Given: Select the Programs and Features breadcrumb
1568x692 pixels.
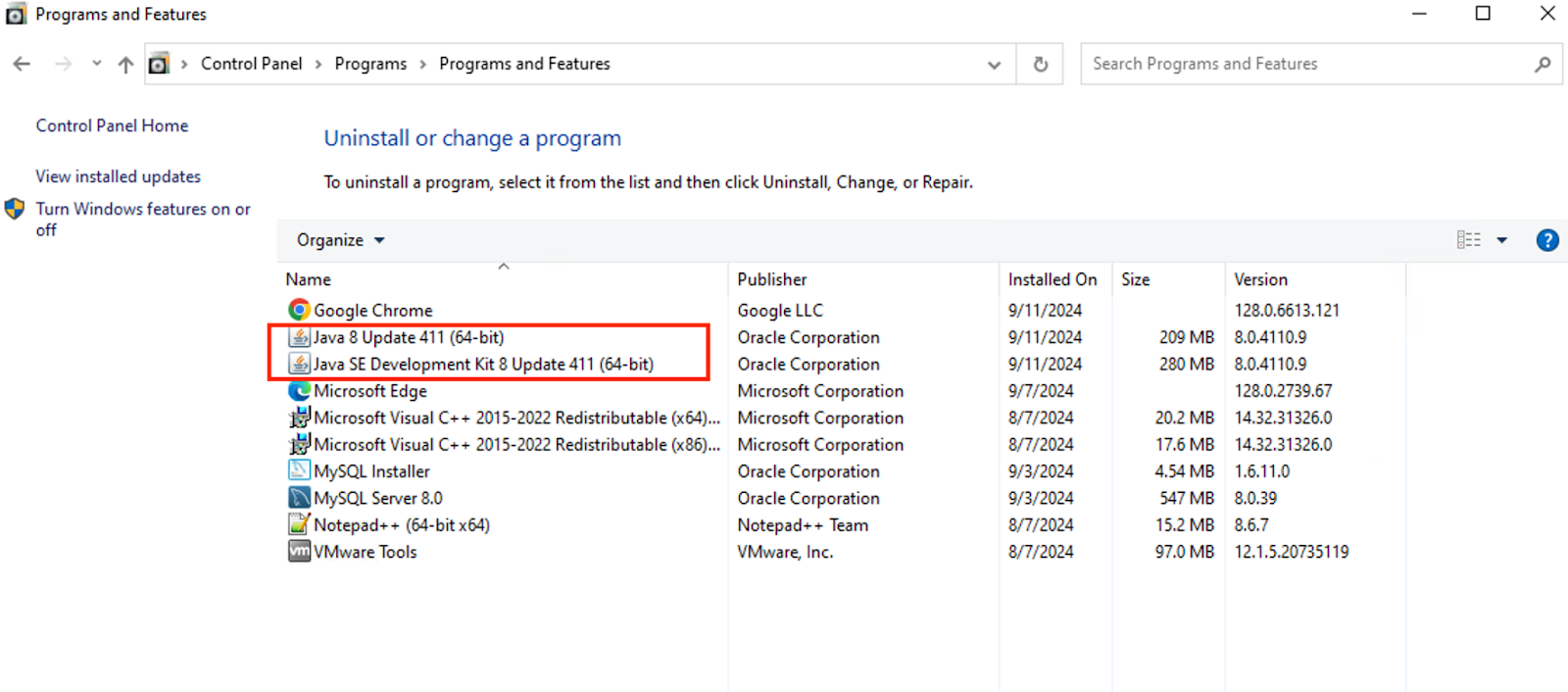Looking at the screenshot, I should click(524, 64).
